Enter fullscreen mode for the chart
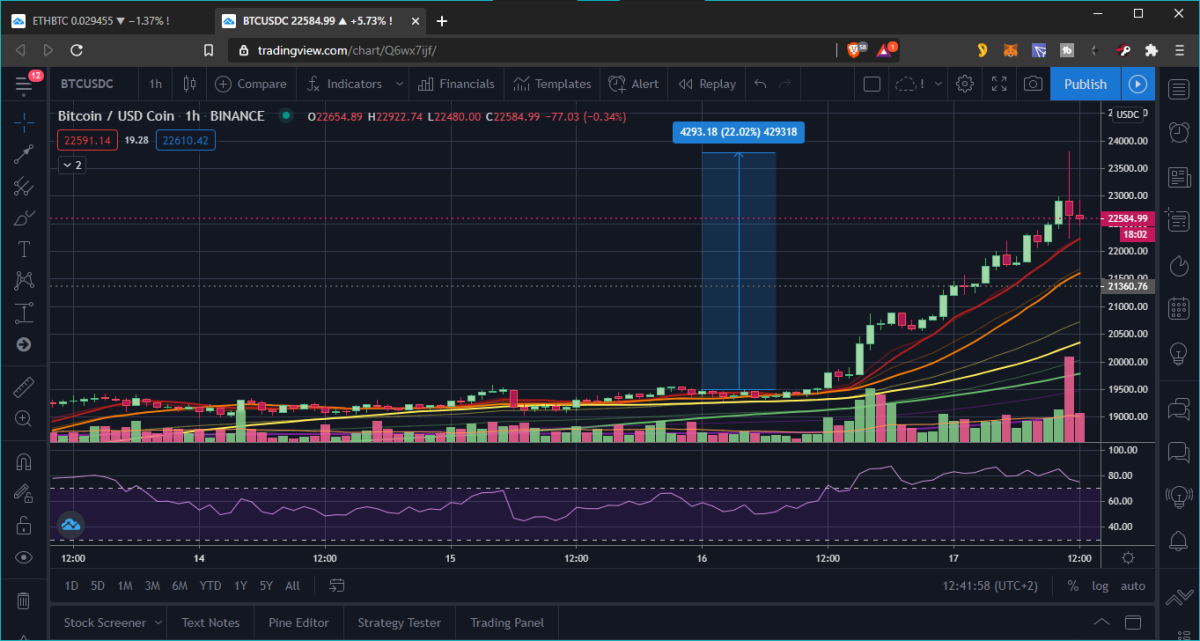This screenshot has height=641, width=1200. 999,84
